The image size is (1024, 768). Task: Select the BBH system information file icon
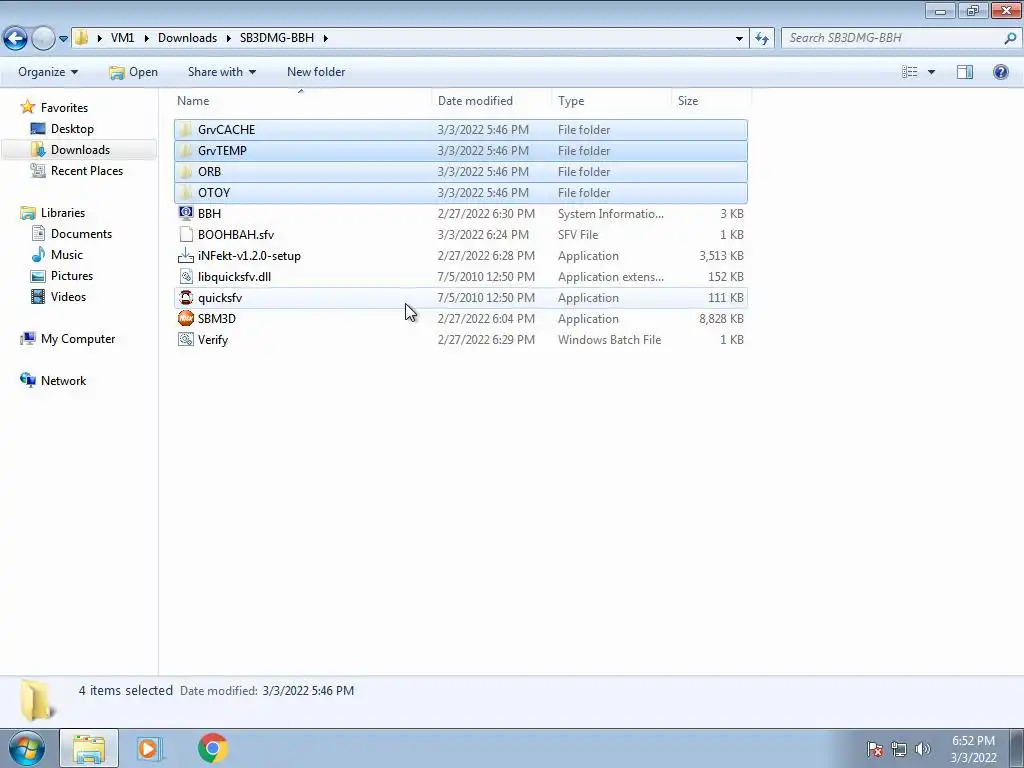coord(186,213)
